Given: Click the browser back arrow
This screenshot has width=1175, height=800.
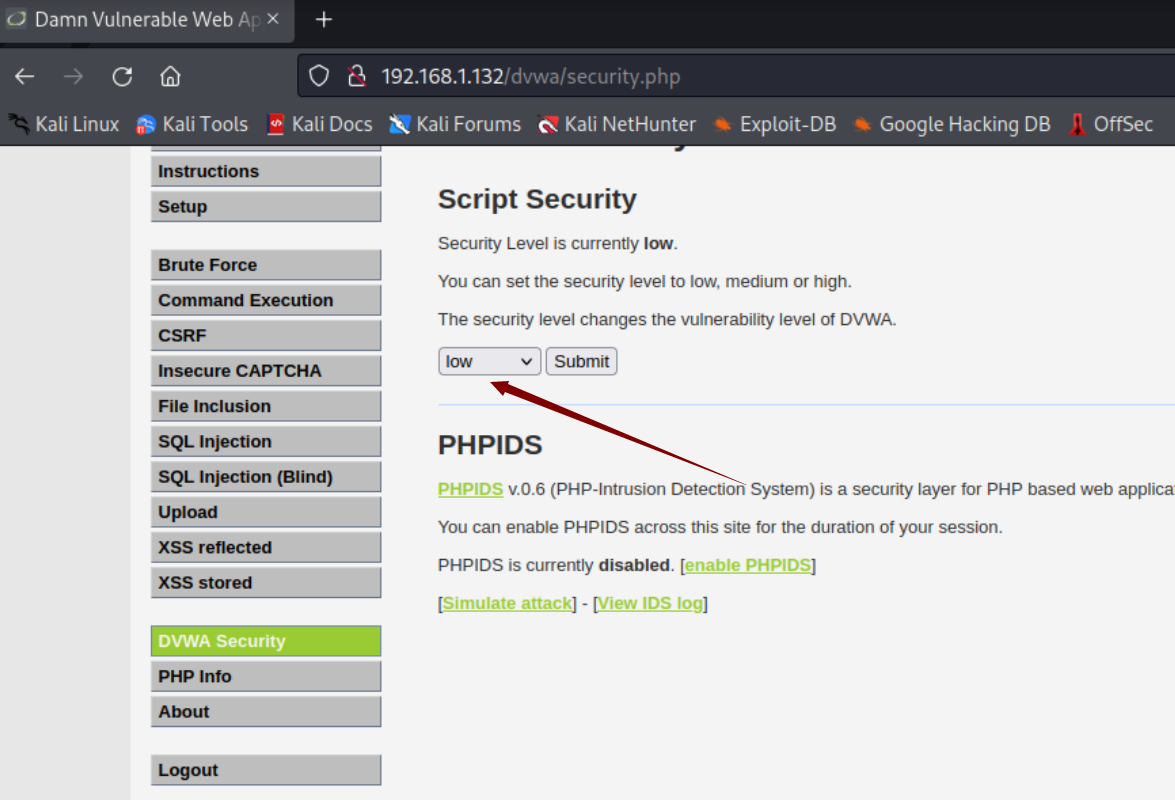Looking at the screenshot, I should [x=25, y=77].
